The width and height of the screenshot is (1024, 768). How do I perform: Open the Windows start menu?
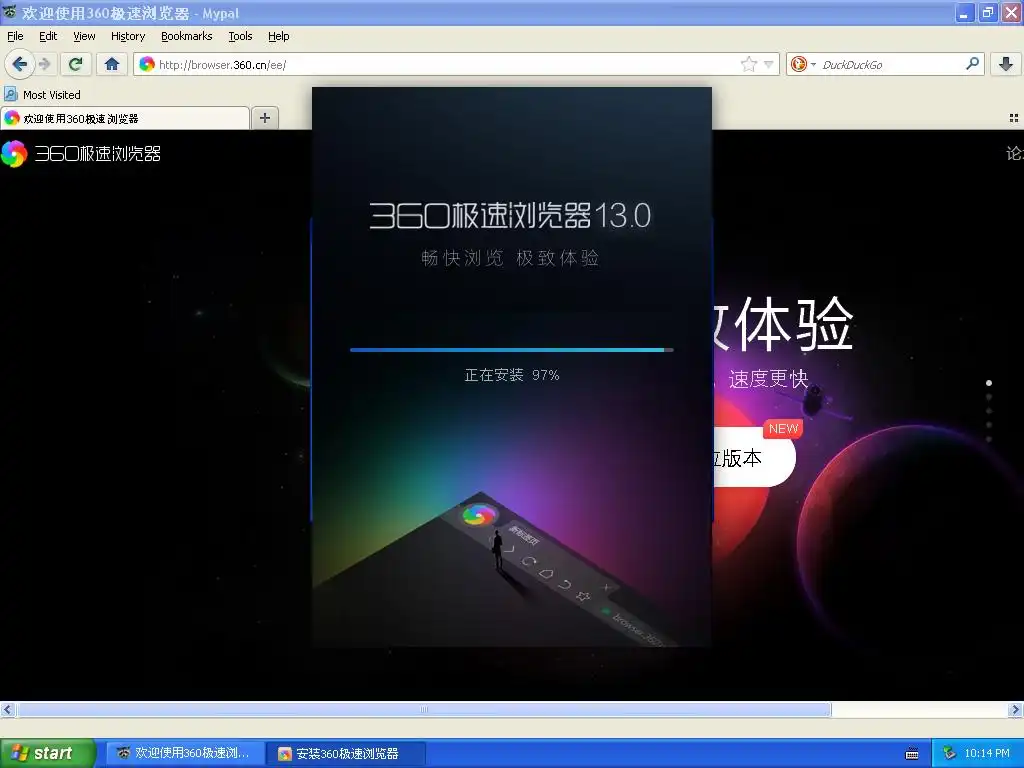click(x=47, y=753)
